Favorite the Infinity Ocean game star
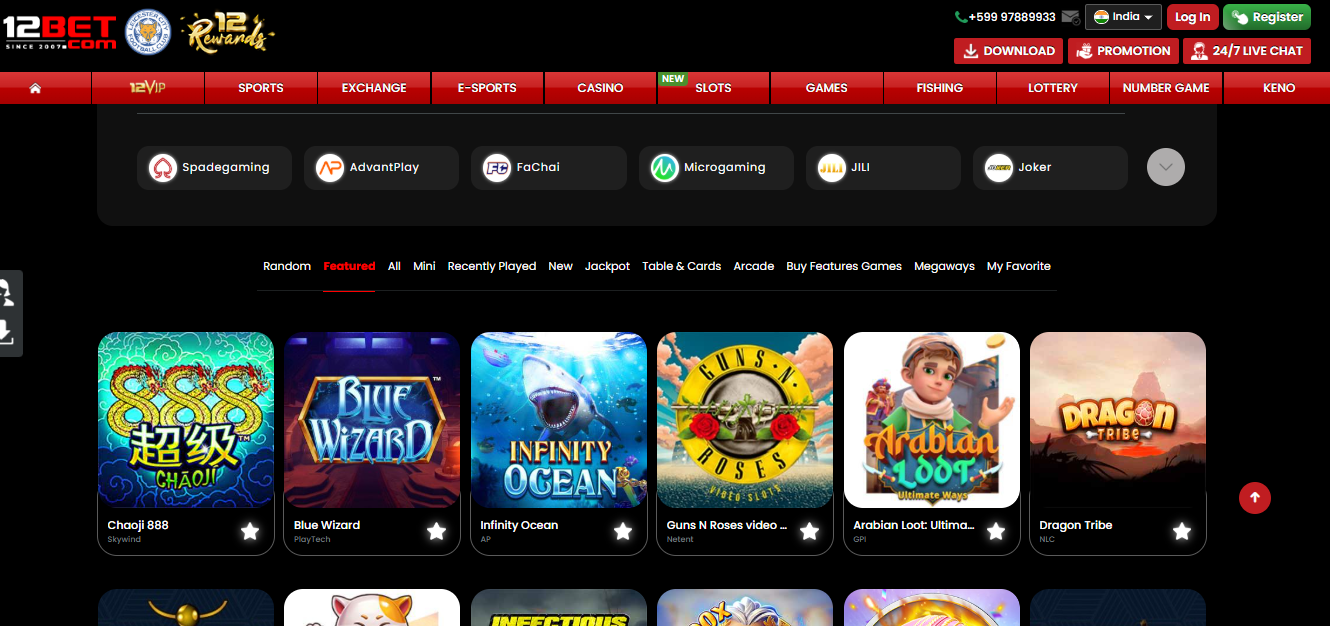This screenshot has width=1330, height=626. pos(623,531)
